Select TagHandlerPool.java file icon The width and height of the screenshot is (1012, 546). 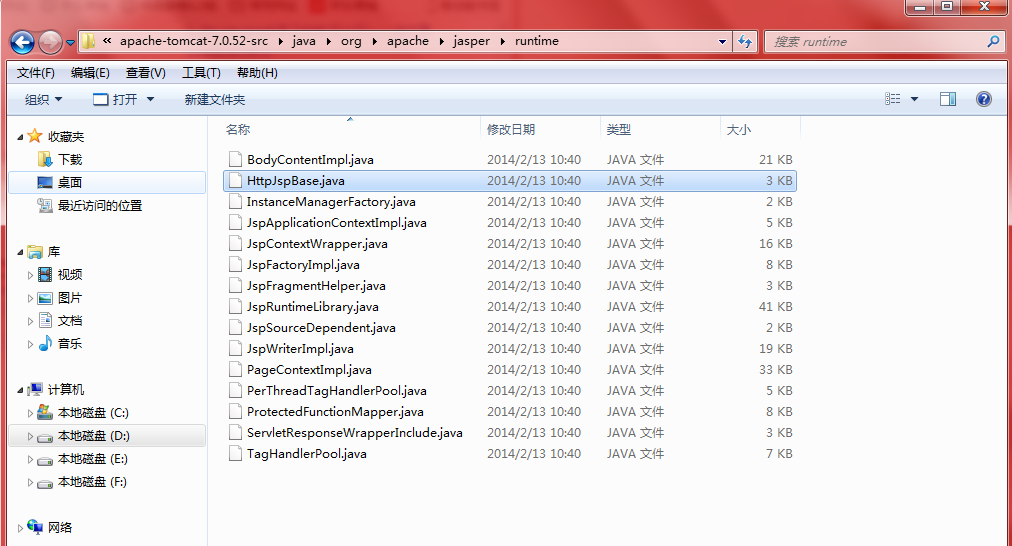tap(236, 453)
